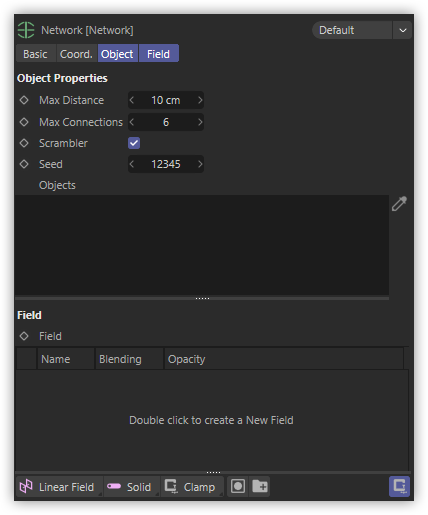Screen dimensions: 428x515
Task: Click the Objects list eyedropper picker icon
Action: 399,204
